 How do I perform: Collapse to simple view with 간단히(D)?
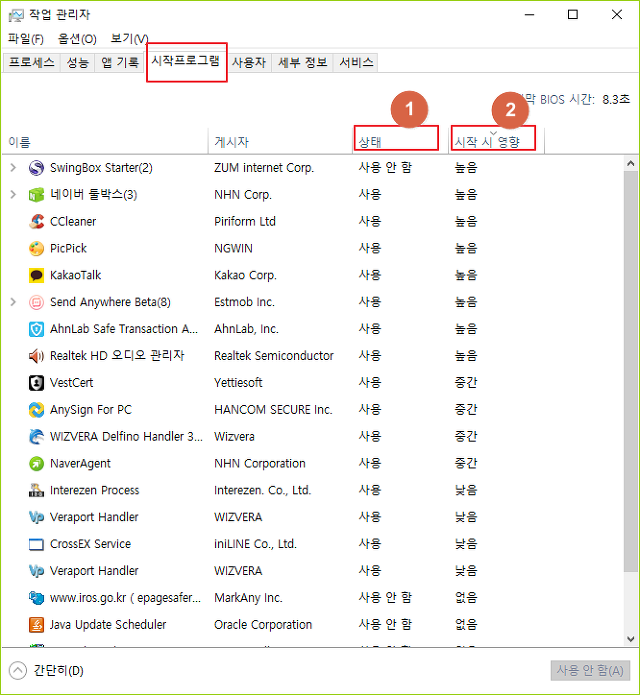(x=46, y=671)
